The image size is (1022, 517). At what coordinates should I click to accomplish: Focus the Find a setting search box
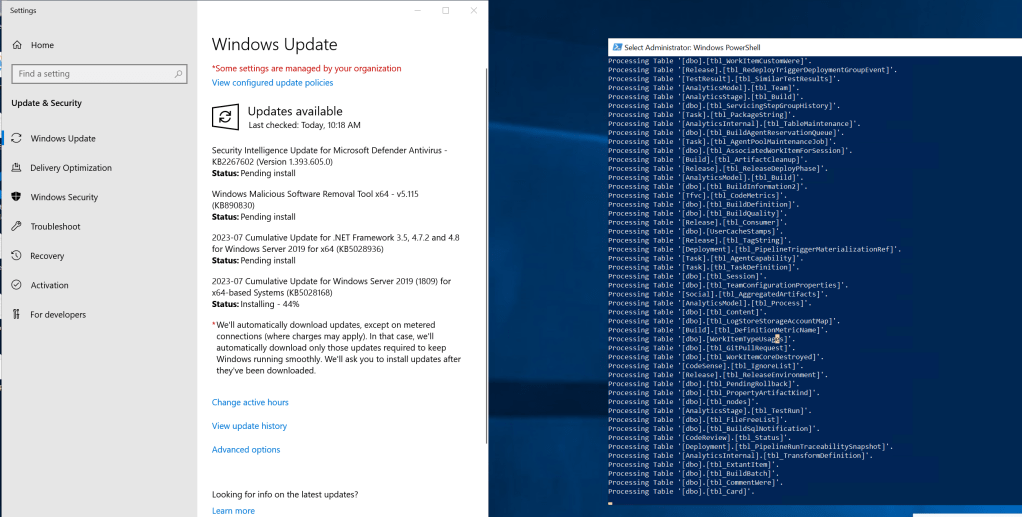tap(99, 74)
